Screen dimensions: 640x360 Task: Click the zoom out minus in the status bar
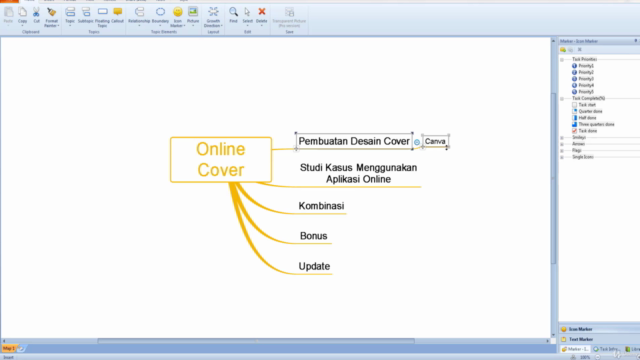click(x=598, y=357)
